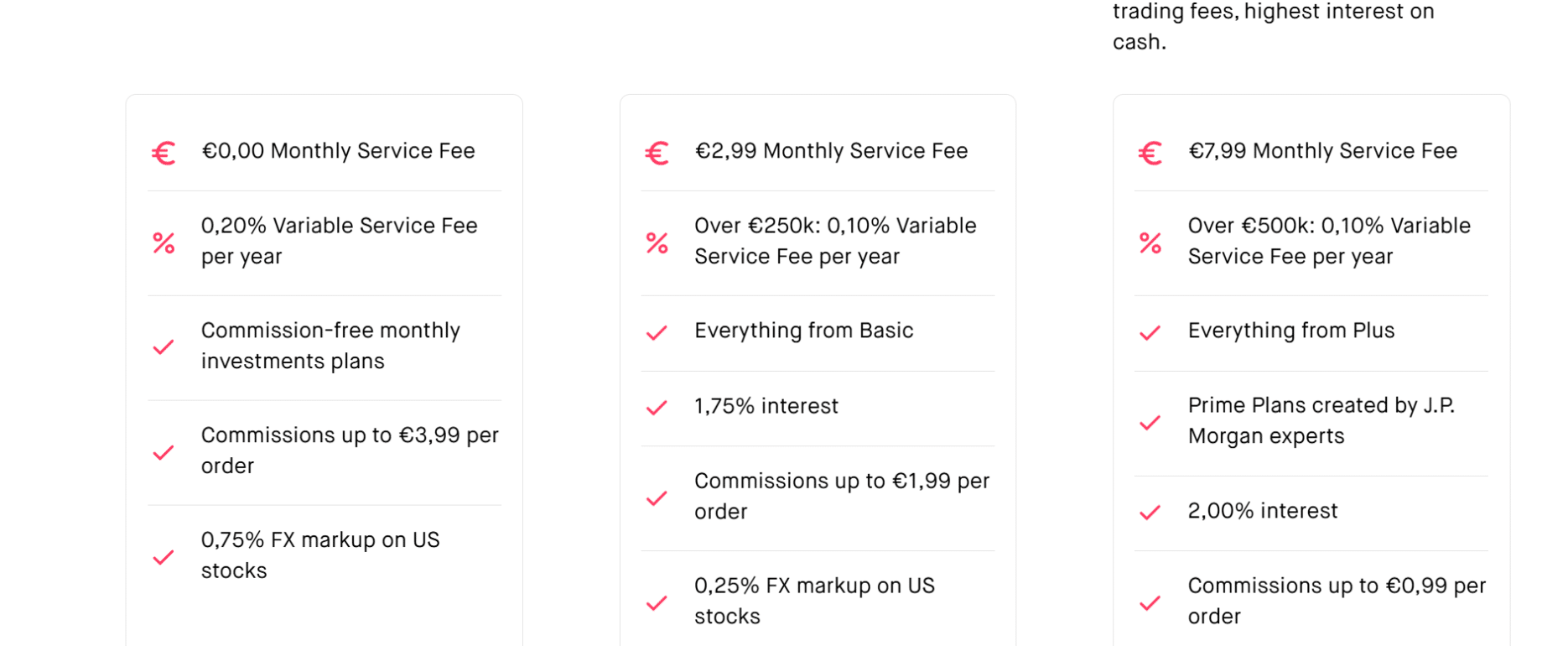Click euro icon beside €2,99 Monthly Service Fee
This screenshot has height=646, width=1568.
coord(657,153)
